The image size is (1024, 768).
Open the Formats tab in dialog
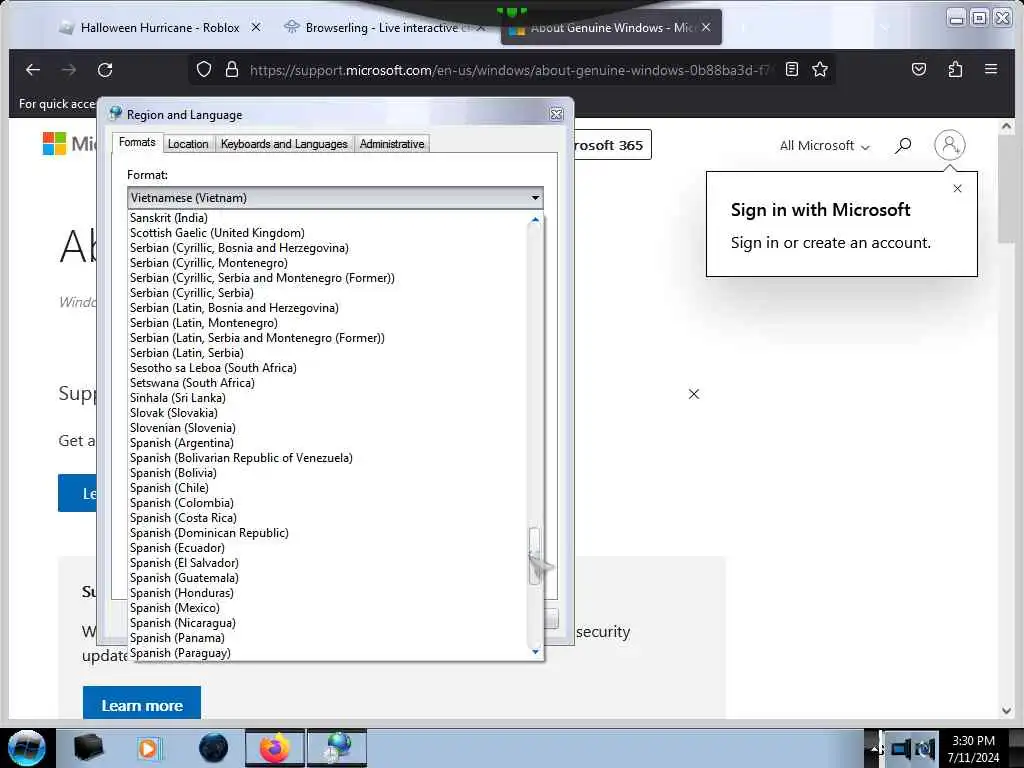pos(137,142)
